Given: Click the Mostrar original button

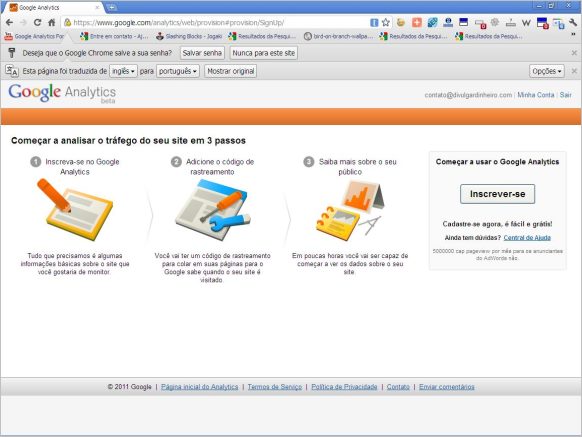Looking at the screenshot, I should [230, 71].
